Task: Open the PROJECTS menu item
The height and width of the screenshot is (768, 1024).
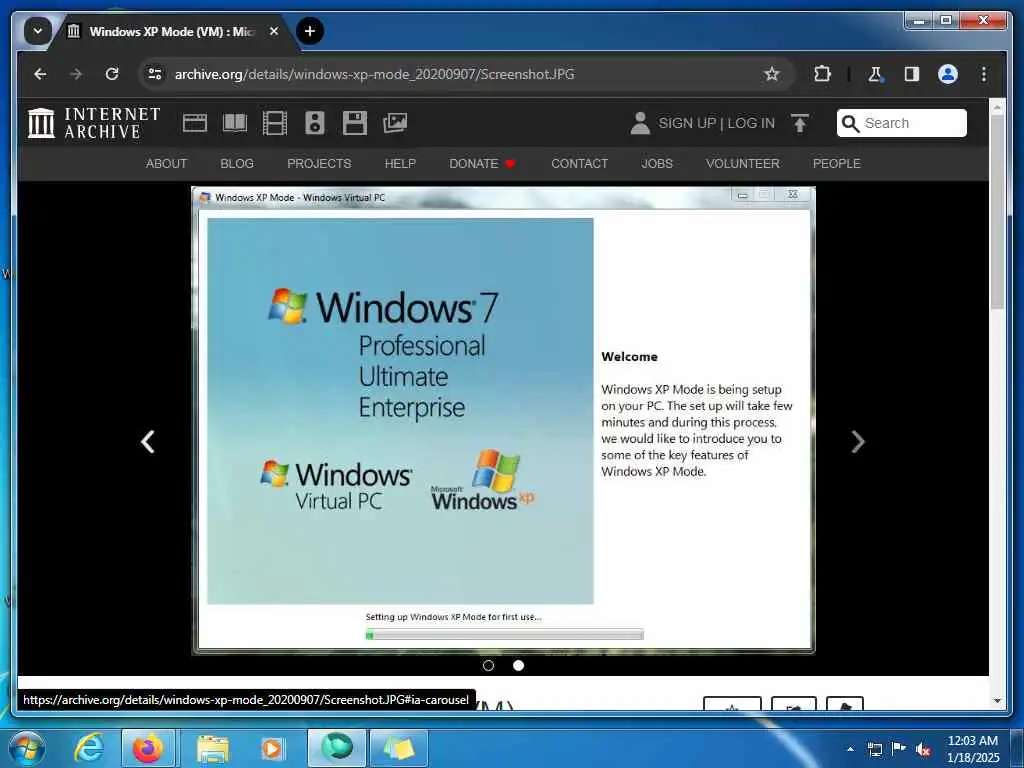Action: pos(319,163)
